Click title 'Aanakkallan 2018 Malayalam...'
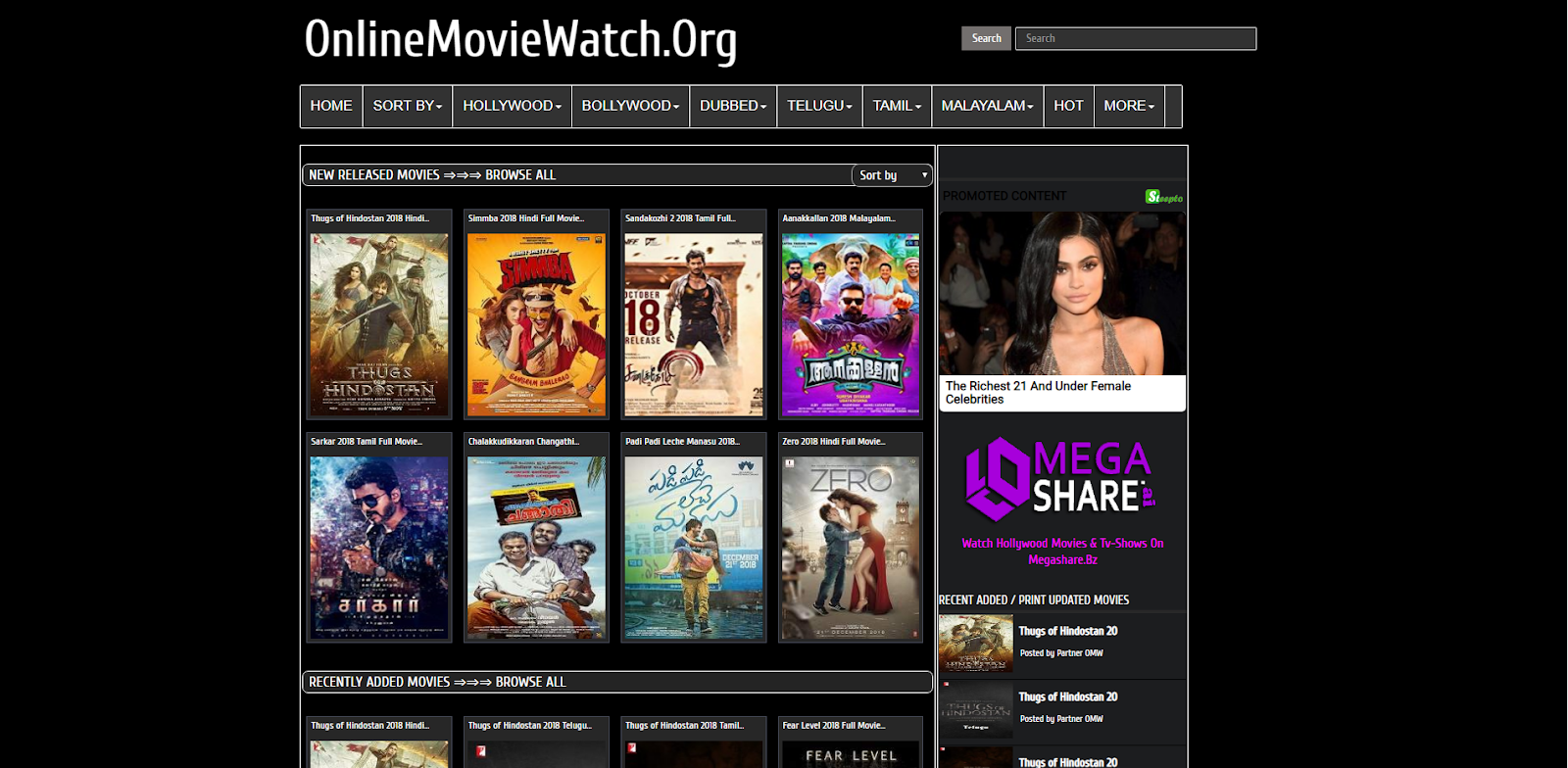This screenshot has height=768, width=1568. click(x=839, y=218)
